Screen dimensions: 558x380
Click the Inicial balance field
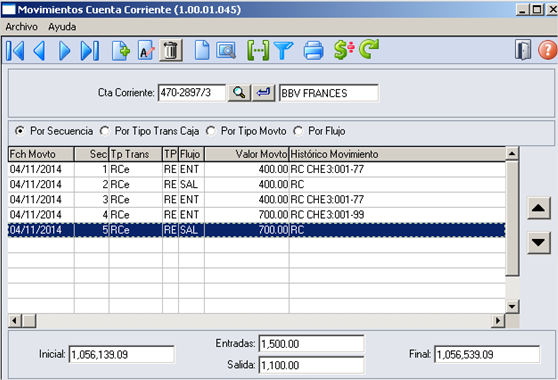[121, 354]
